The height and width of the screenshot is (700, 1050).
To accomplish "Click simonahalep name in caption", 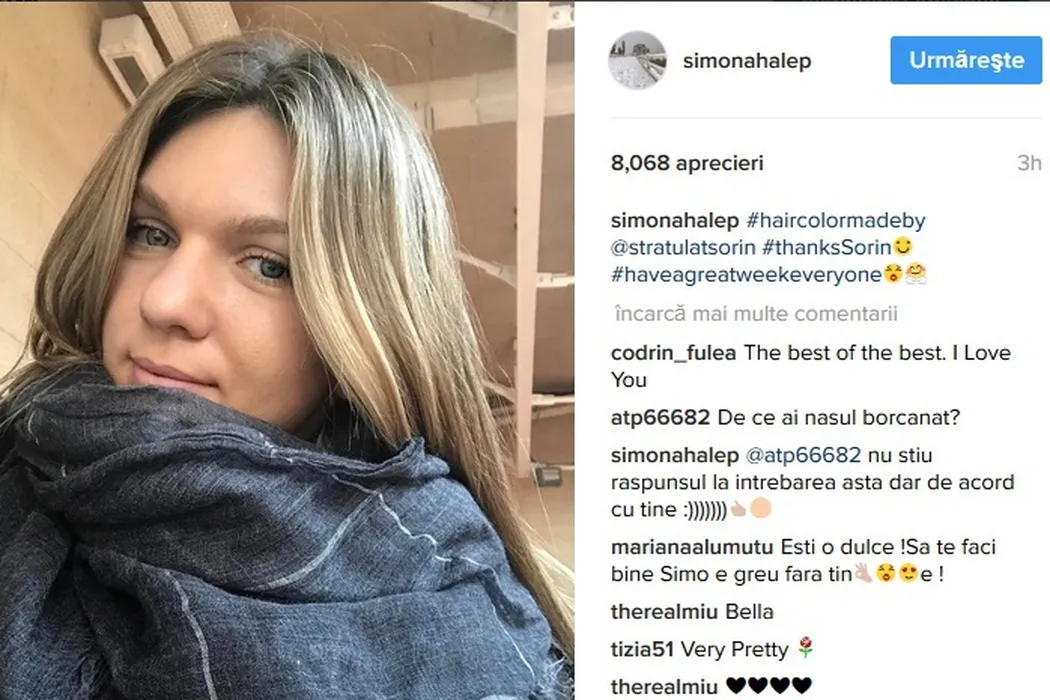I will pyautogui.click(x=674, y=220).
